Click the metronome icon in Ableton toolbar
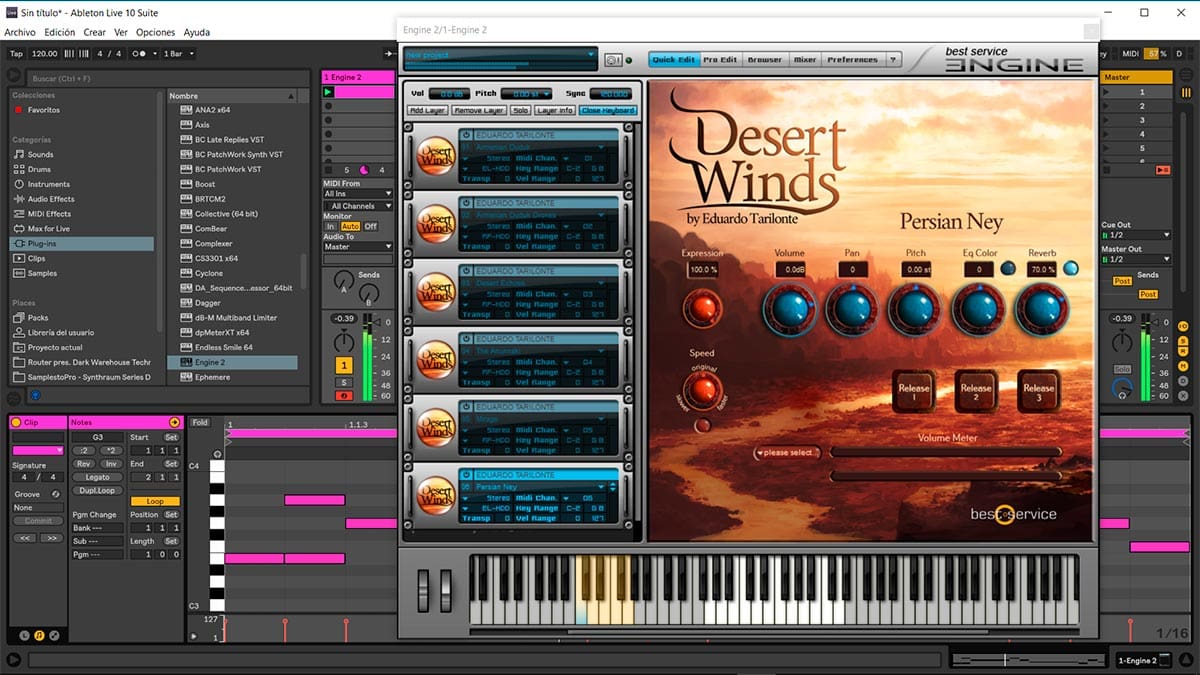The image size is (1200, 675). [140, 54]
